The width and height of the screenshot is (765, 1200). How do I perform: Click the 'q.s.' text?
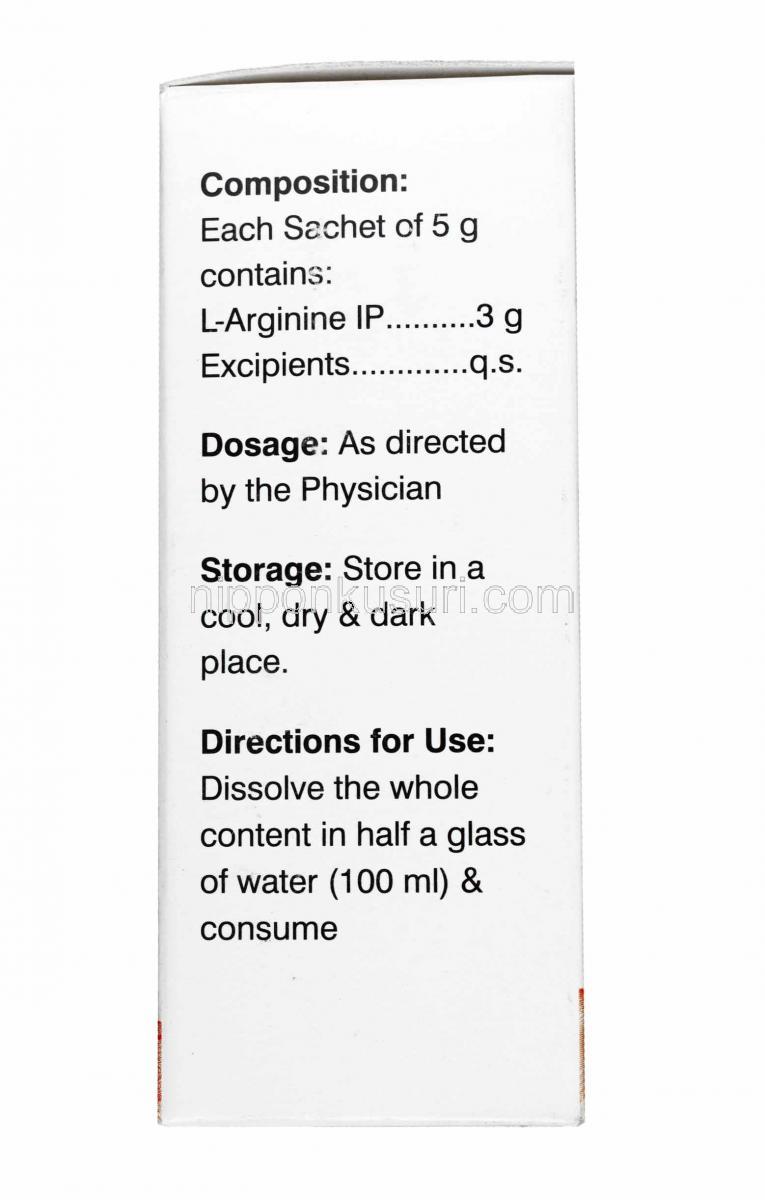[x=497, y=367]
